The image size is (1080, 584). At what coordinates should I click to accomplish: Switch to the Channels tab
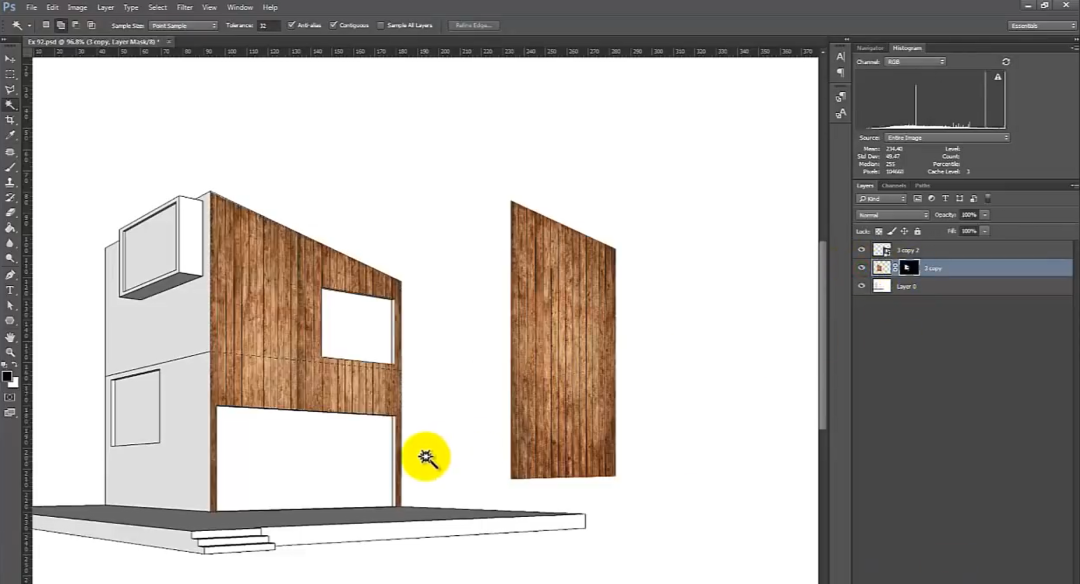pos(894,185)
